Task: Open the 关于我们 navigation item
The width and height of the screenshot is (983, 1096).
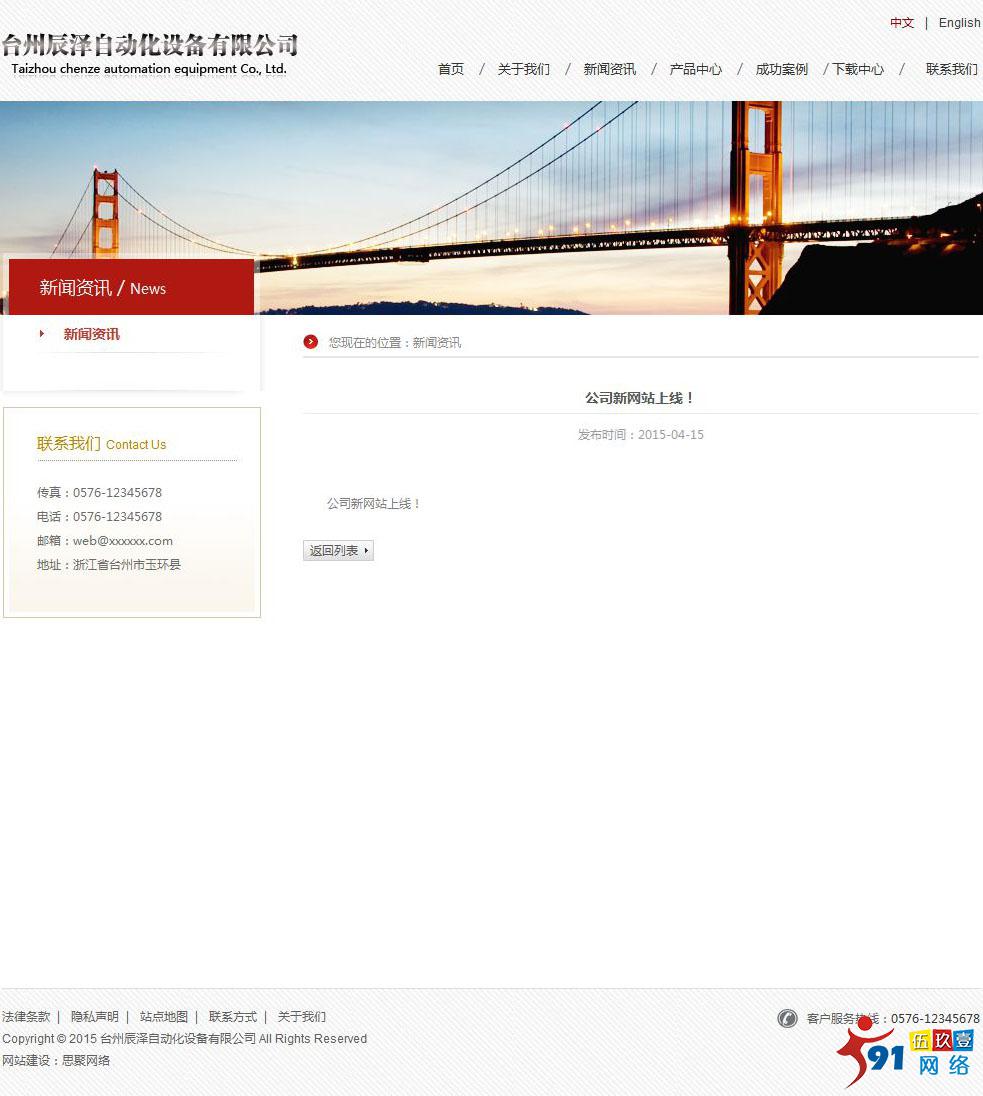Action: (524, 69)
